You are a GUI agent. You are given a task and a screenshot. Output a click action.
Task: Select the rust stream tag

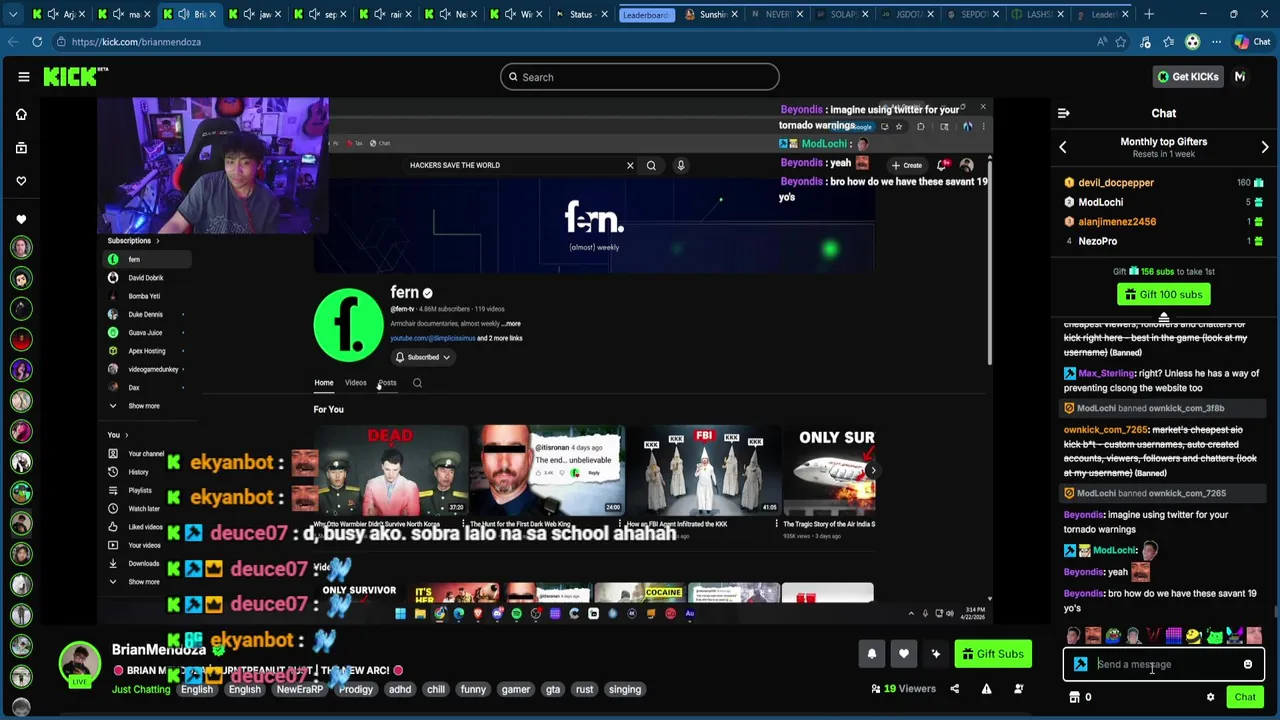tap(585, 689)
